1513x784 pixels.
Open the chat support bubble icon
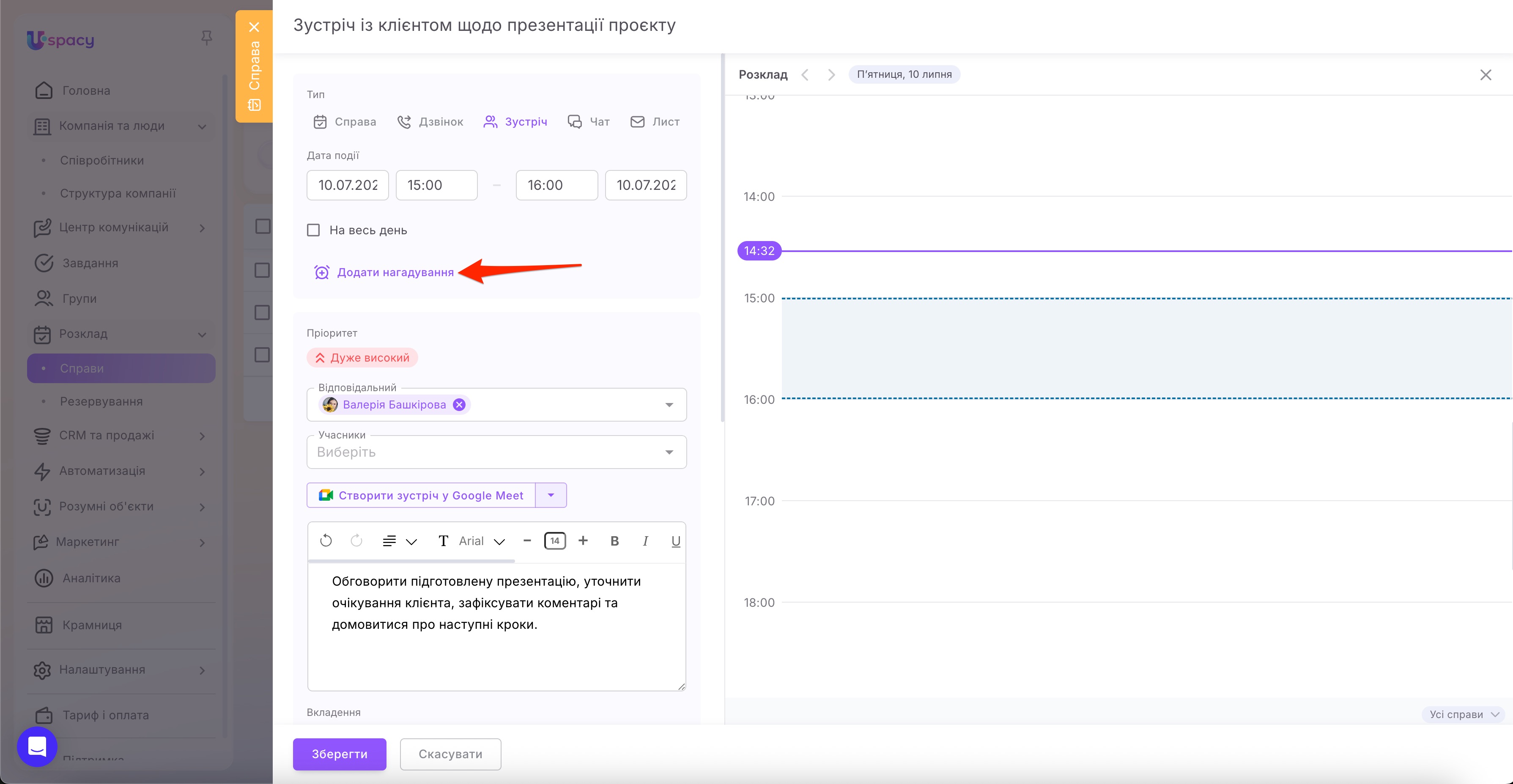[37, 746]
